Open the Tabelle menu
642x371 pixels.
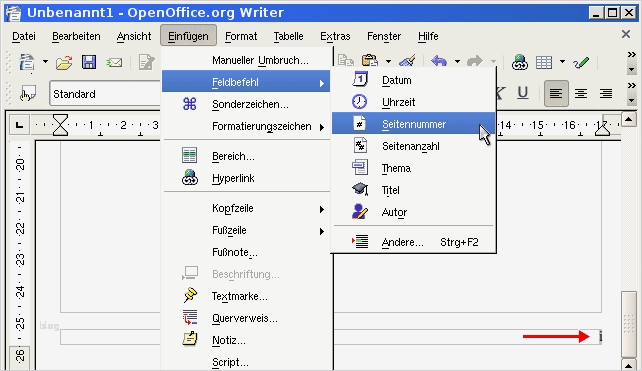click(x=289, y=36)
